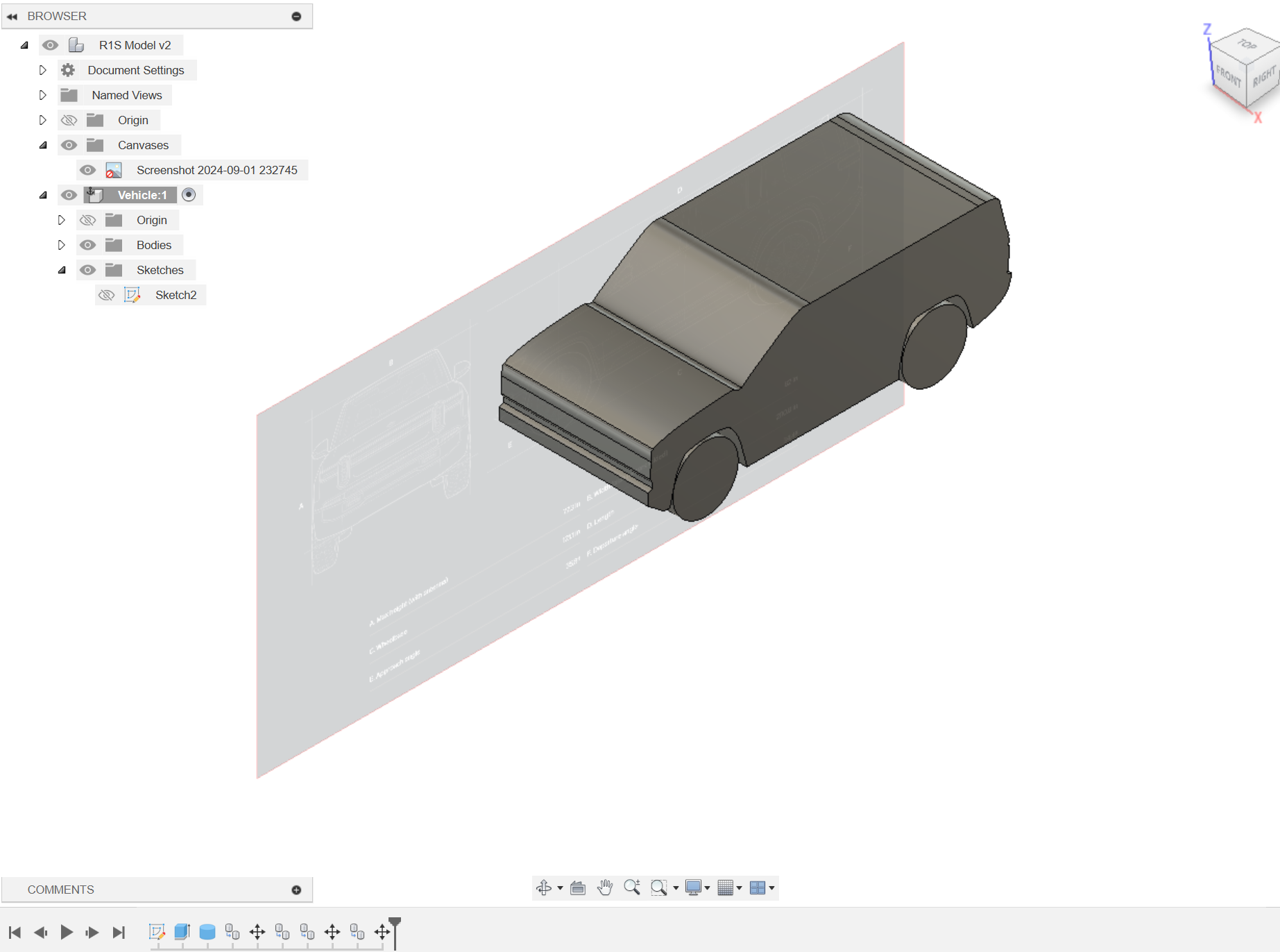Click the Look At camera icon
The width and height of the screenshot is (1280, 952).
[x=578, y=887]
